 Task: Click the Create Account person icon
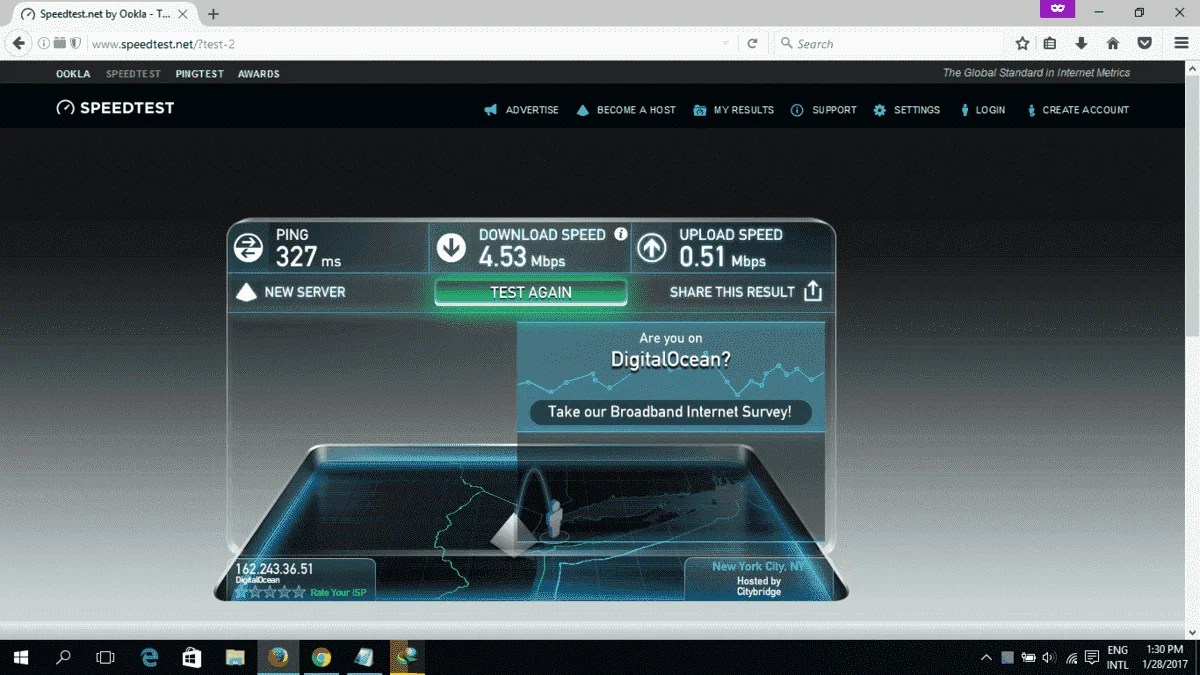tap(1031, 110)
